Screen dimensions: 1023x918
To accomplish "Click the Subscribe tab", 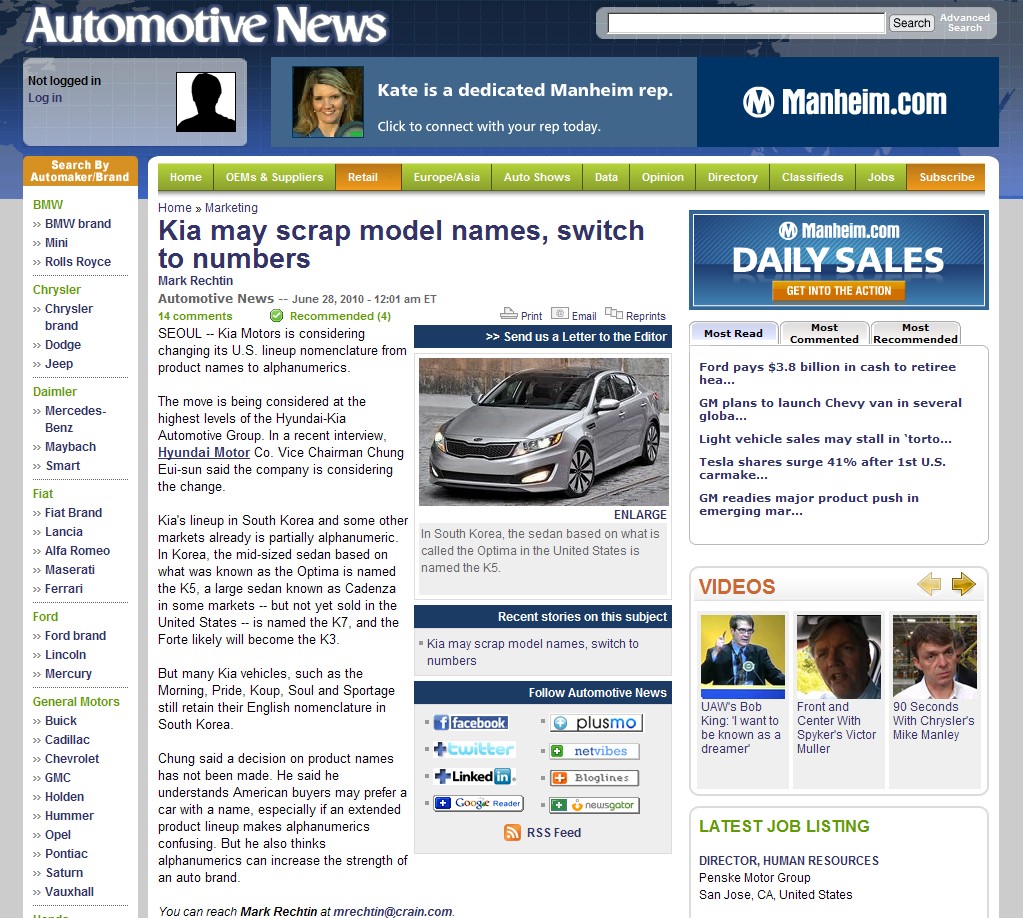I will point(947,177).
